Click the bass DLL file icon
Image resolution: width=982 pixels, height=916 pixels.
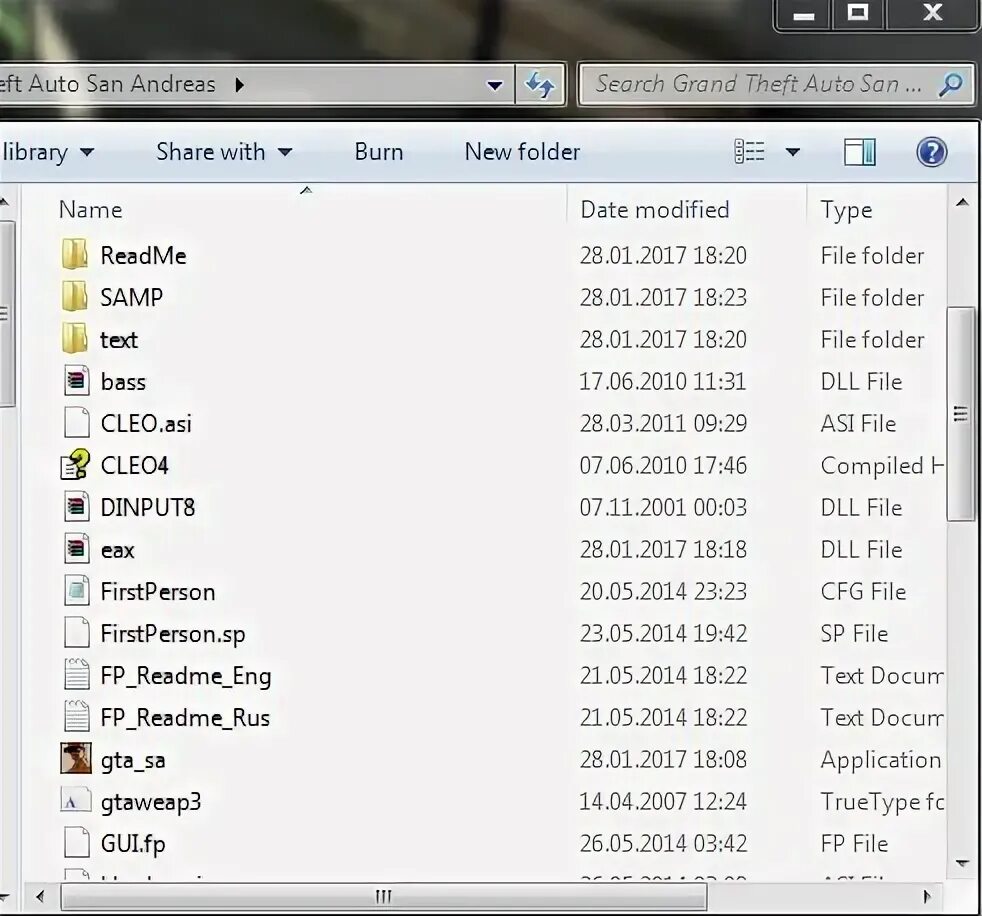[x=76, y=381]
